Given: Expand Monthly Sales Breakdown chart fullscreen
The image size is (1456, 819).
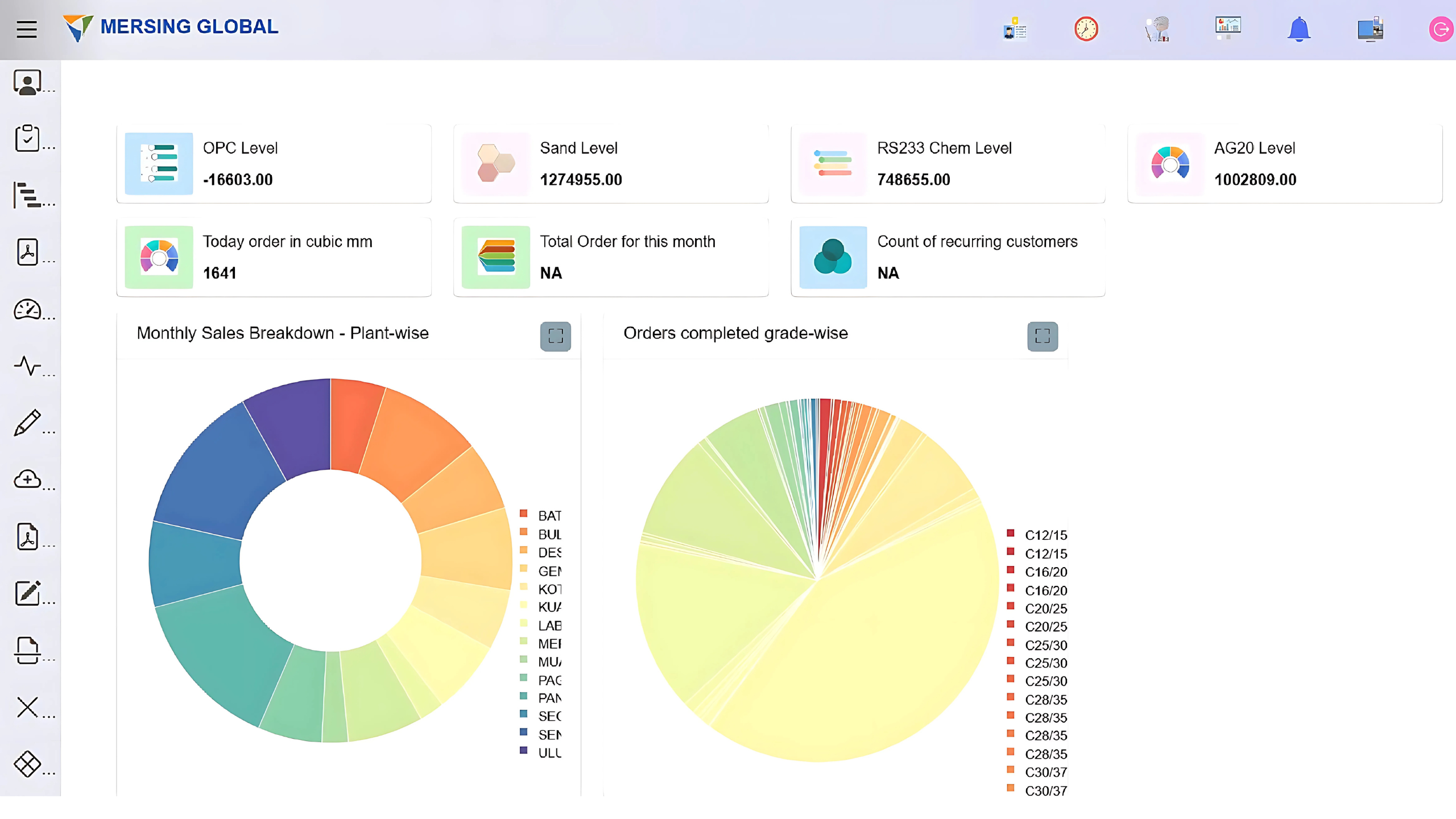Looking at the screenshot, I should [x=555, y=336].
